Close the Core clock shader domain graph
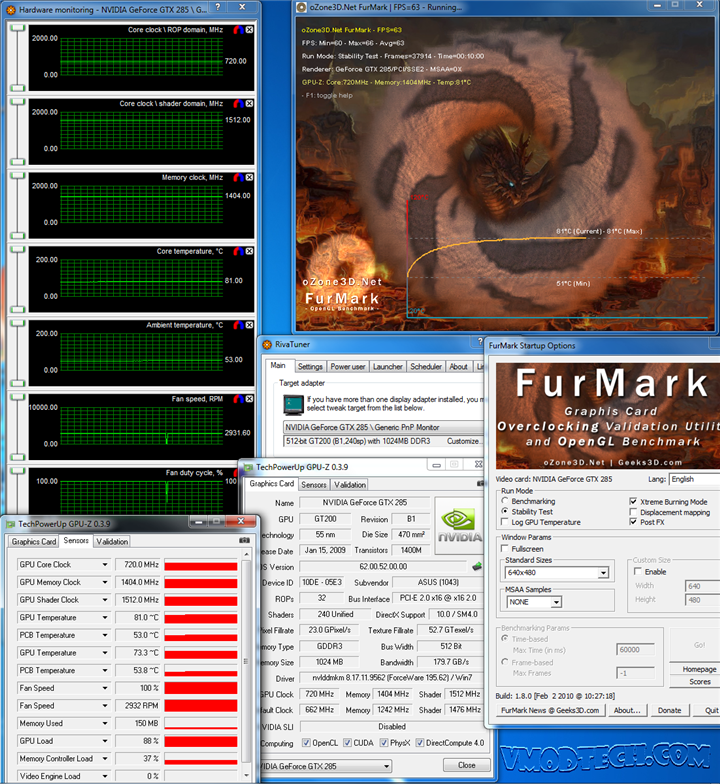Image resolution: width=720 pixels, height=784 pixels. [x=249, y=104]
